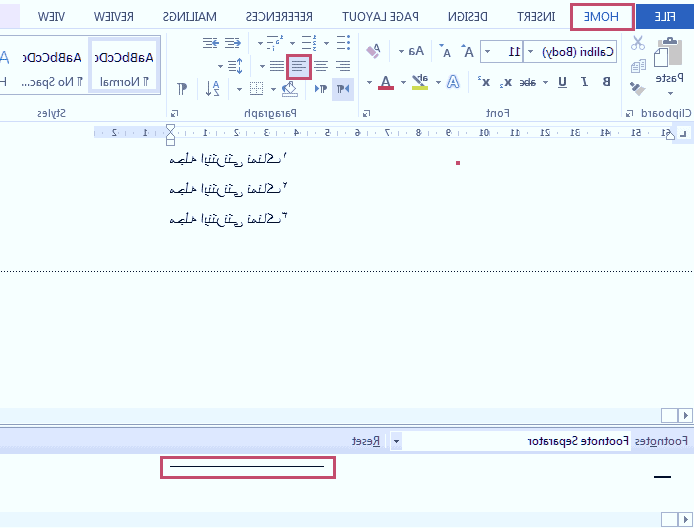Click the inactive text direction paragraph icon
This screenshot has width=694, height=528.
click(321, 89)
